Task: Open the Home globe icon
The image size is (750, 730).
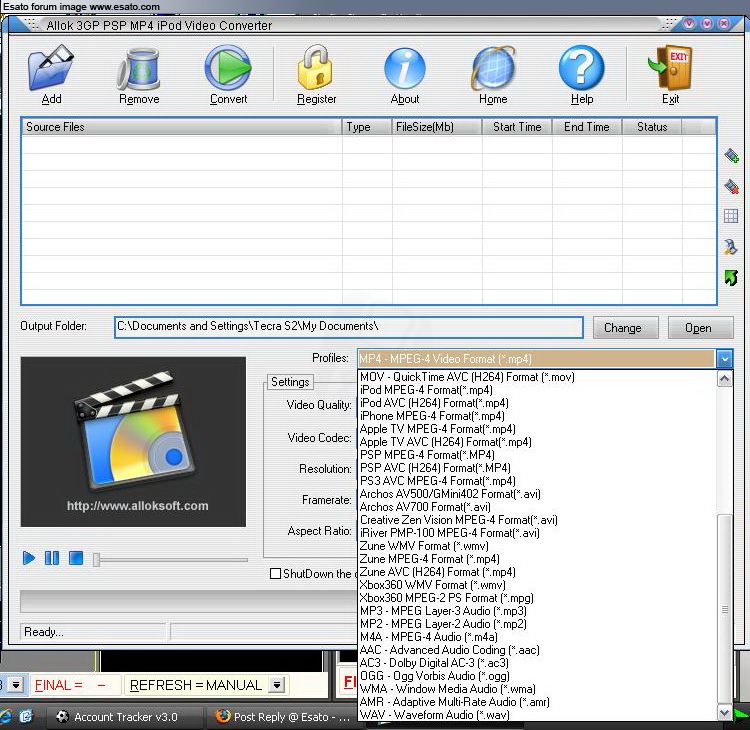Action: coord(493,69)
